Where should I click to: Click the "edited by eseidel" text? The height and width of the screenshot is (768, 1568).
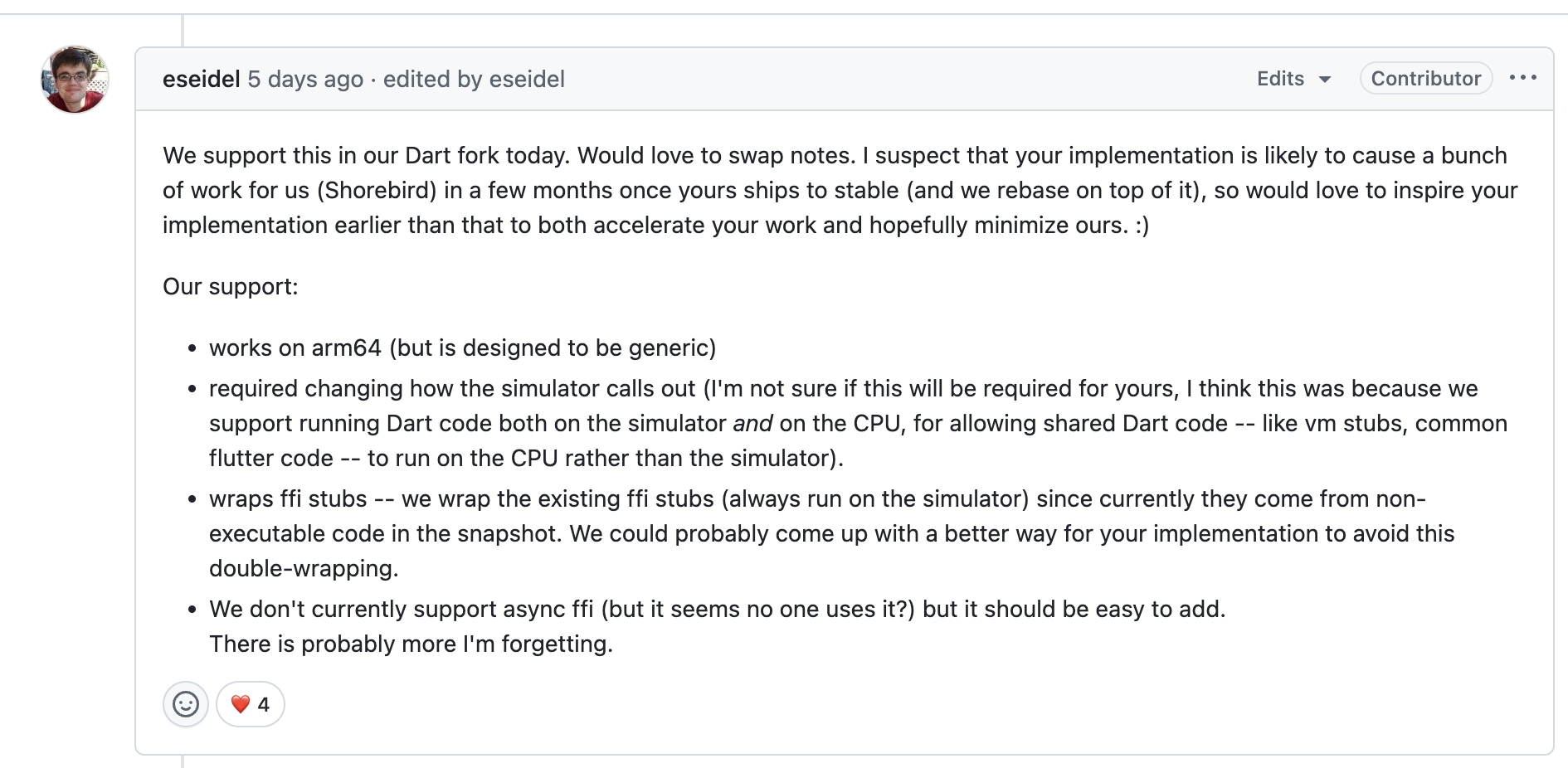click(x=474, y=79)
